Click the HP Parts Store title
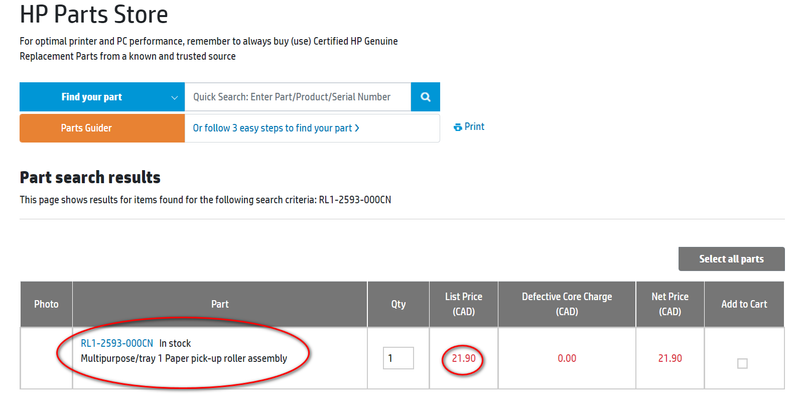The width and height of the screenshot is (800, 409). pyautogui.click(x=94, y=14)
